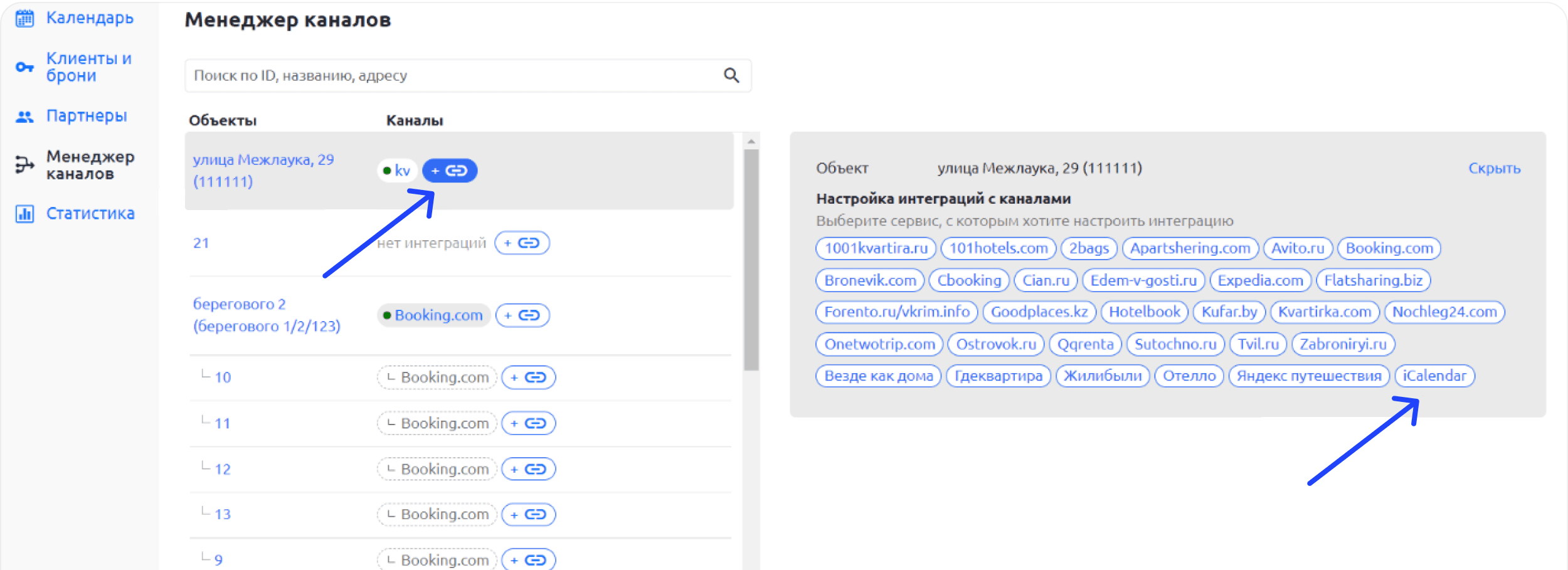Select the Отелло integration
Screen dimensions: 1568x570
point(1189,376)
